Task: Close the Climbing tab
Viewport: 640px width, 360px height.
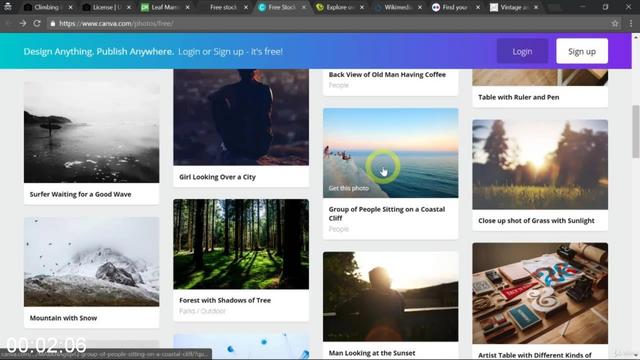Action: [x=70, y=7]
